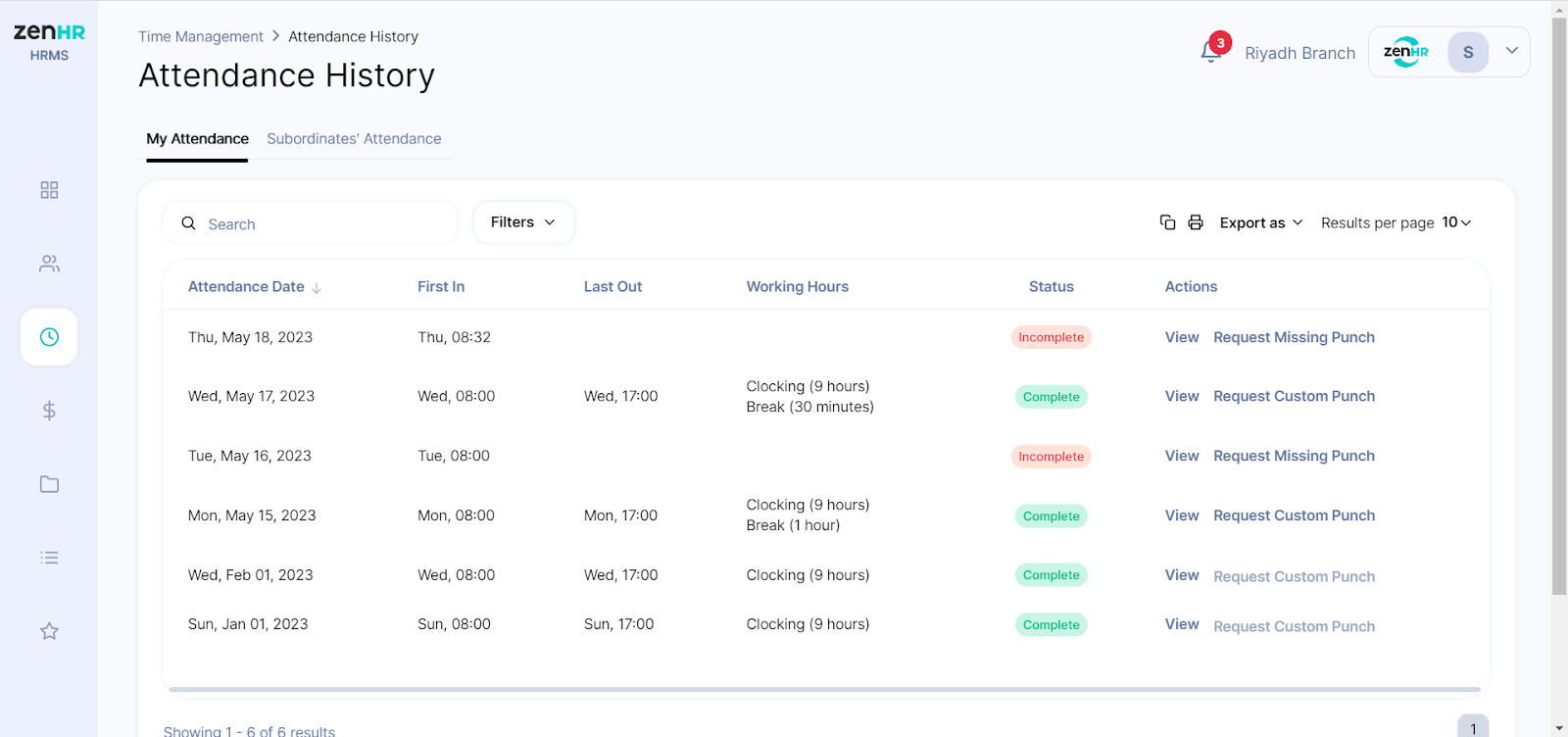Open the dollar sign payroll sidebar icon
Viewport: 1568px width, 737px height.
pos(49,411)
